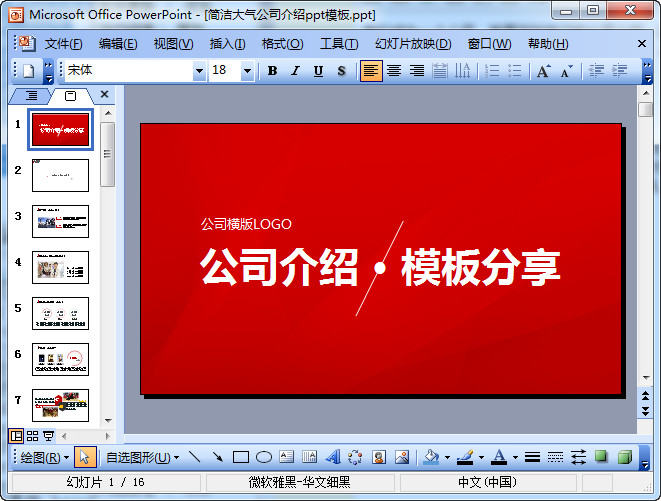Open font size dropdown arrow
Image resolution: width=661 pixels, height=501 pixels.
point(247,70)
